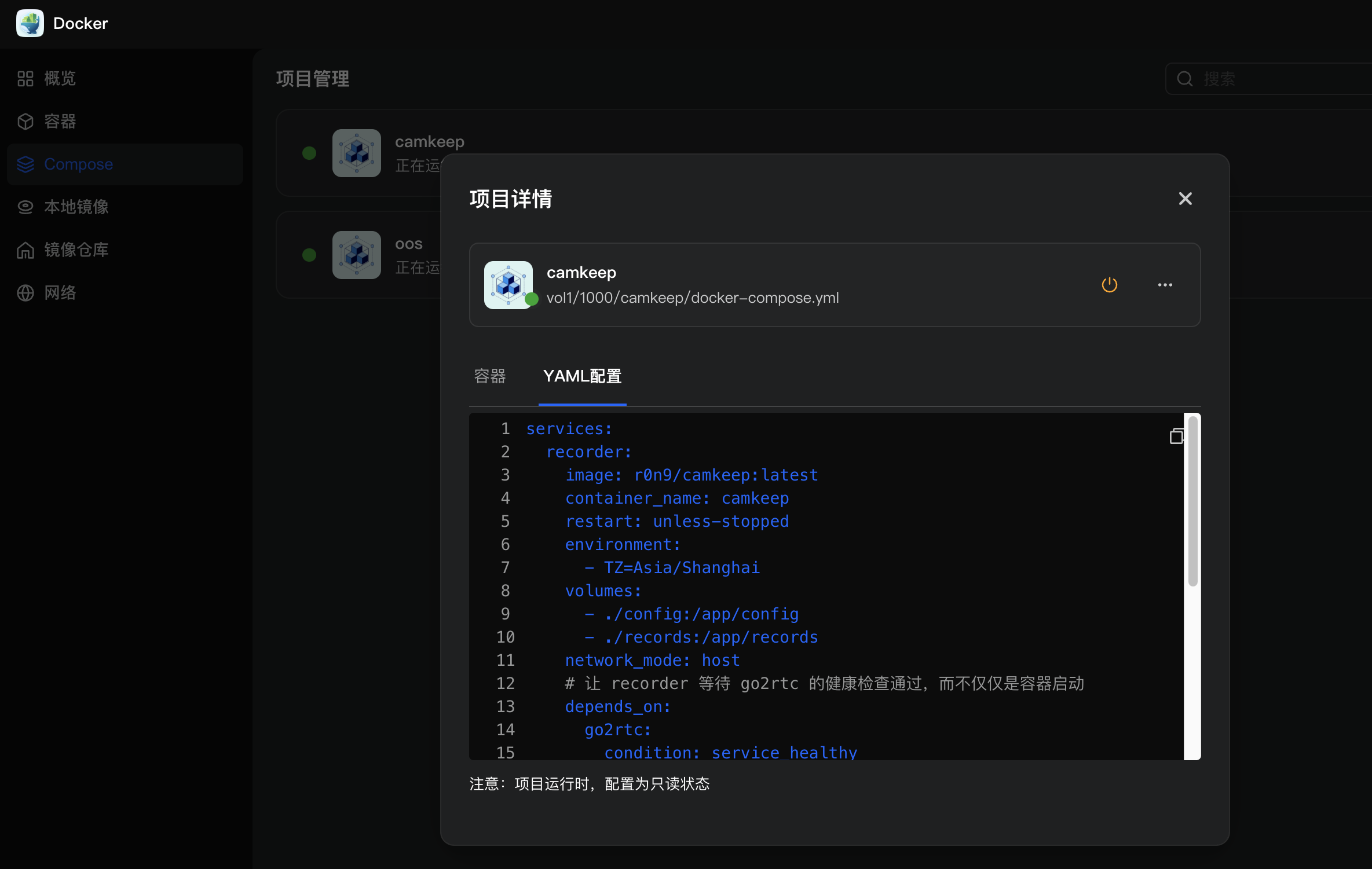Open the three-dot more options menu
This screenshot has width=1372, height=869.
point(1165,285)
